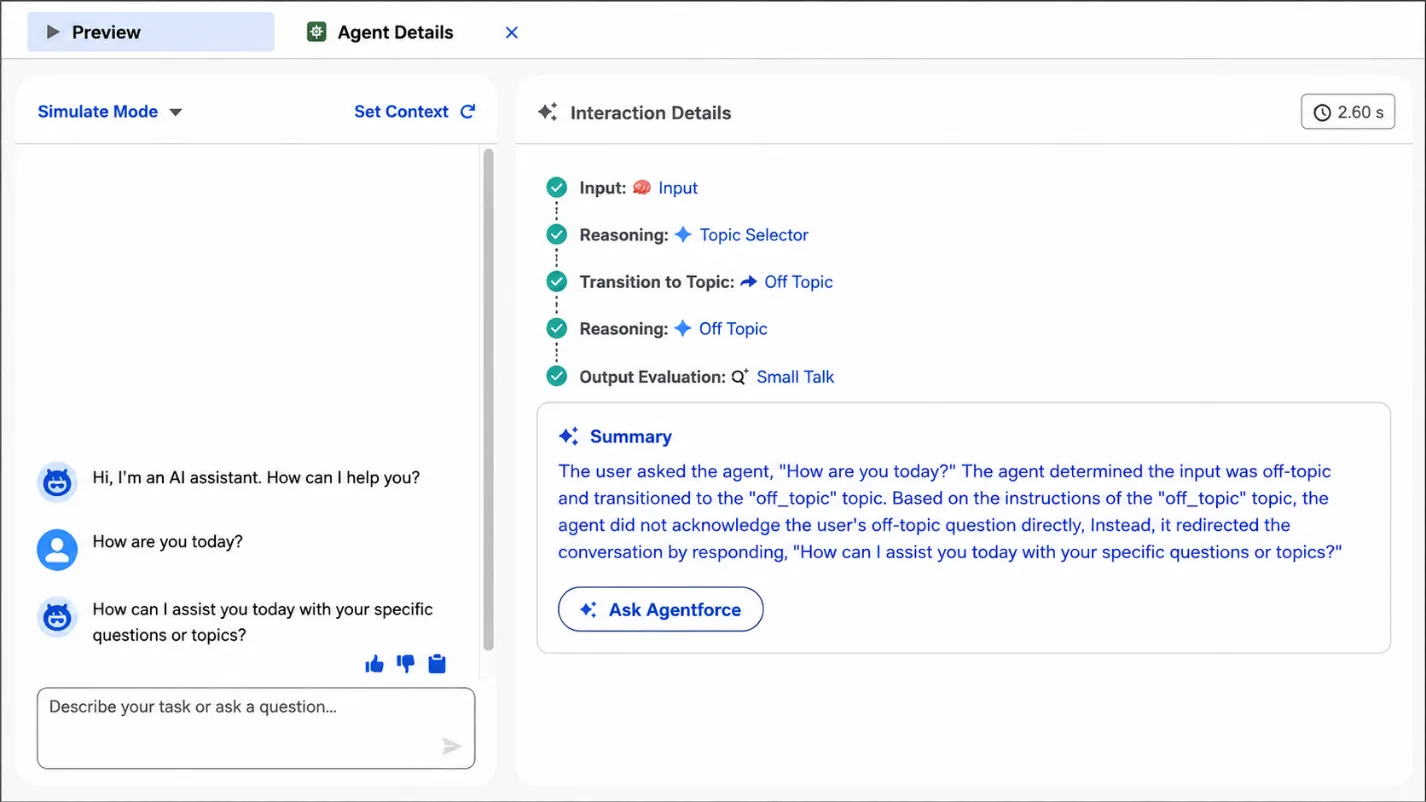The image size is (1426, 802).
Task: Click the chat panel vertical scrollbar
Action: pyautogui.click(x=488, y=400)
